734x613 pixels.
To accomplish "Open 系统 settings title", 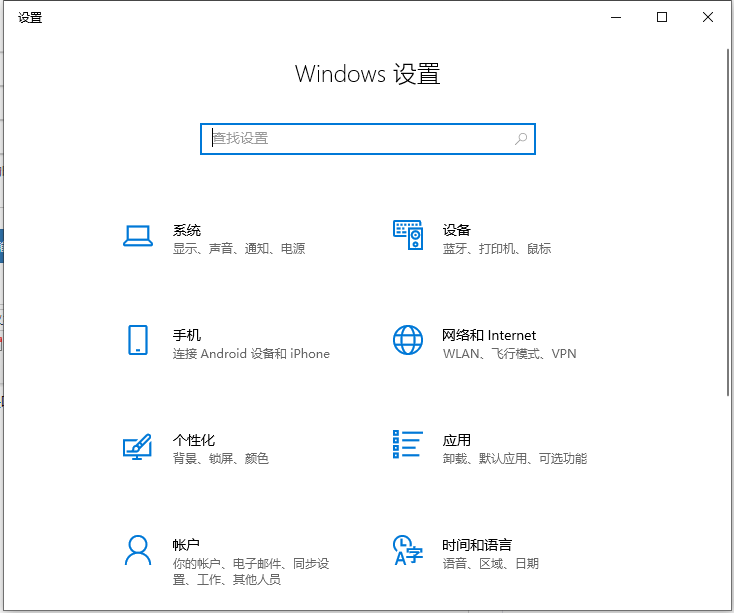I will (186, 230).
